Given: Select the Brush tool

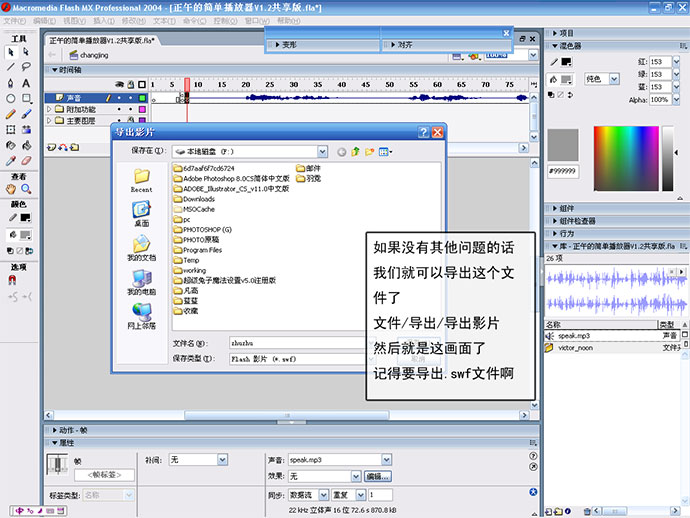Looking at the screenshot, I should pos(26,114).
